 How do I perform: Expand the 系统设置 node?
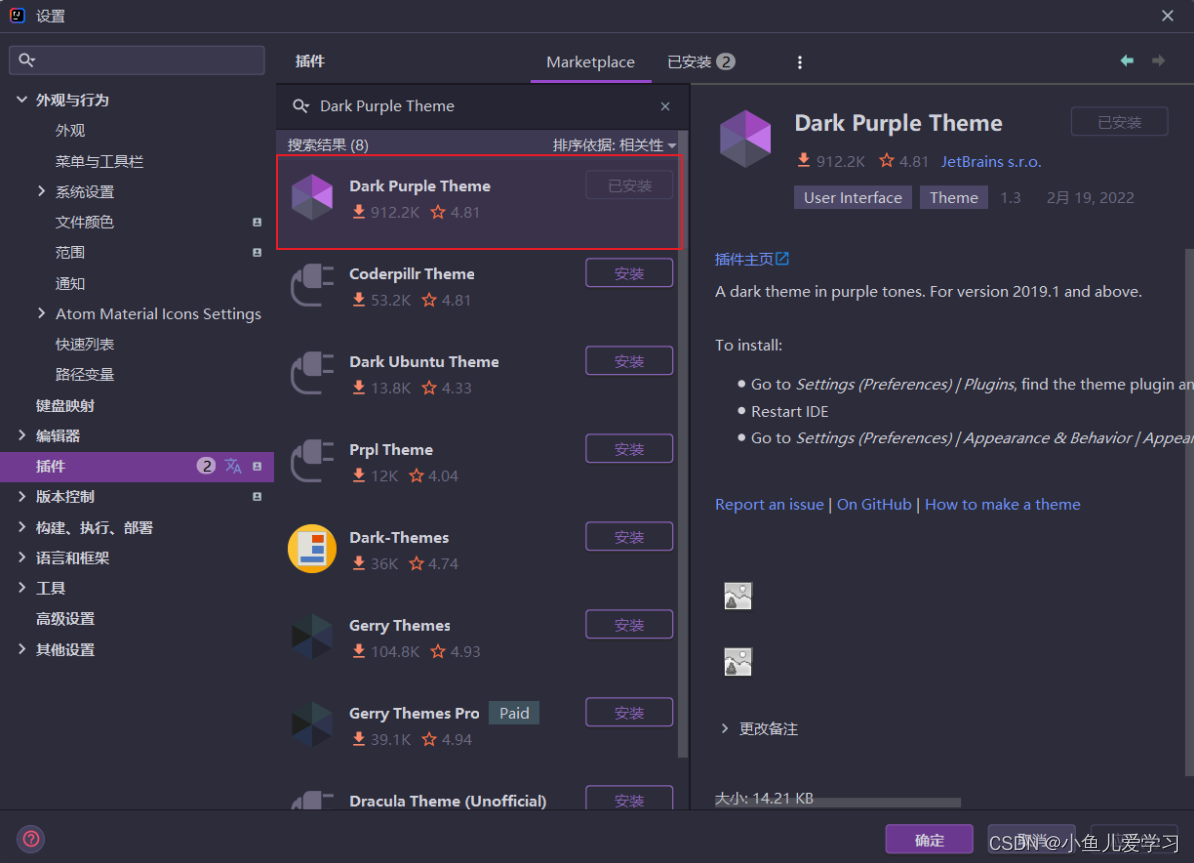[x=41, y=191]
